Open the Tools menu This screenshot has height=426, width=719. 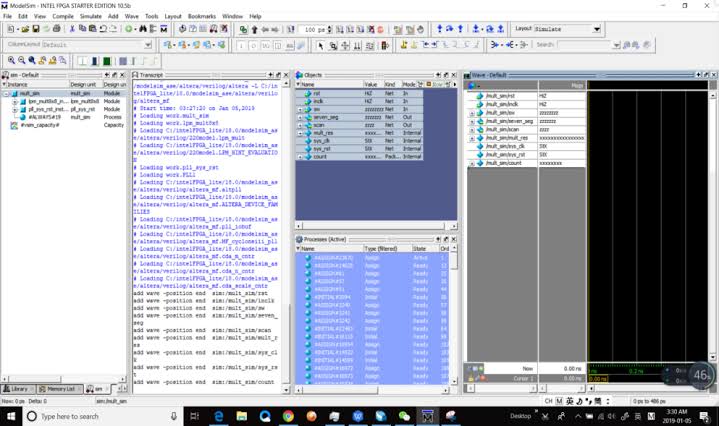151,16
